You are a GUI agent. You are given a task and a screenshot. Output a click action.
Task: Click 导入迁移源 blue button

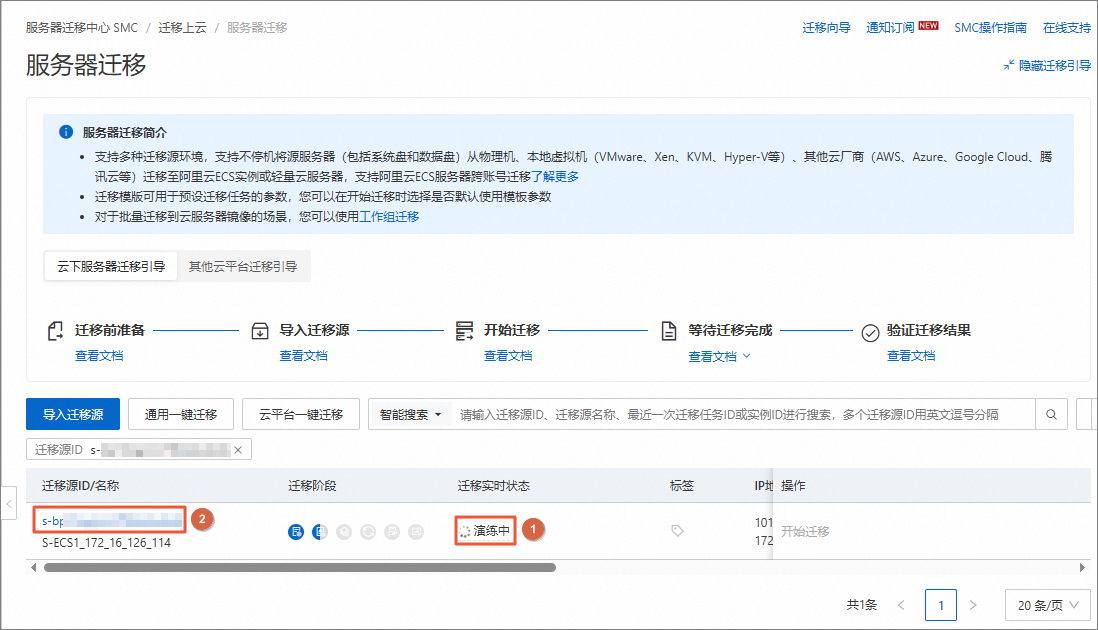73,414
